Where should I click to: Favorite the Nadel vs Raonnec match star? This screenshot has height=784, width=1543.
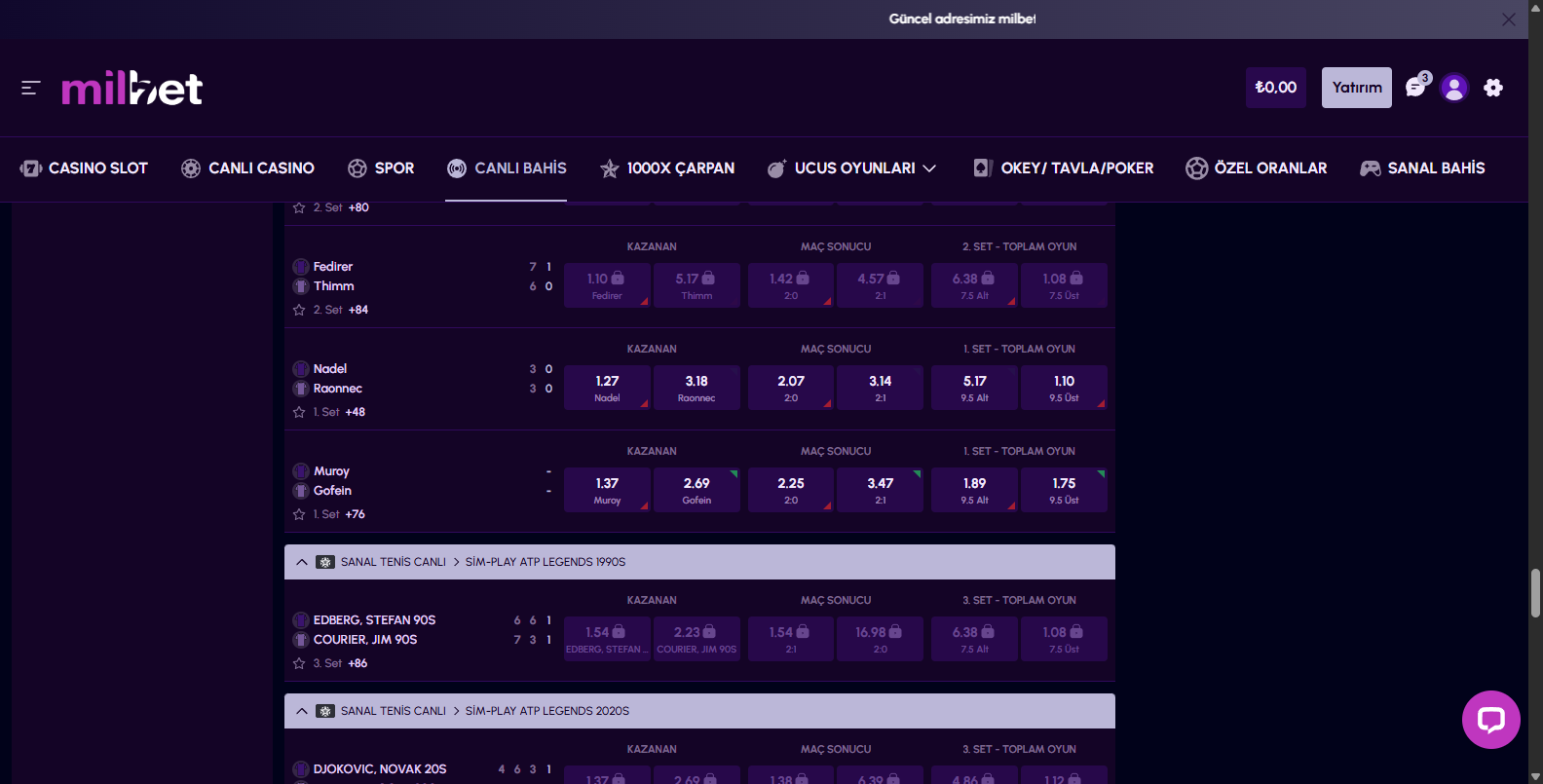coord(299,412)
